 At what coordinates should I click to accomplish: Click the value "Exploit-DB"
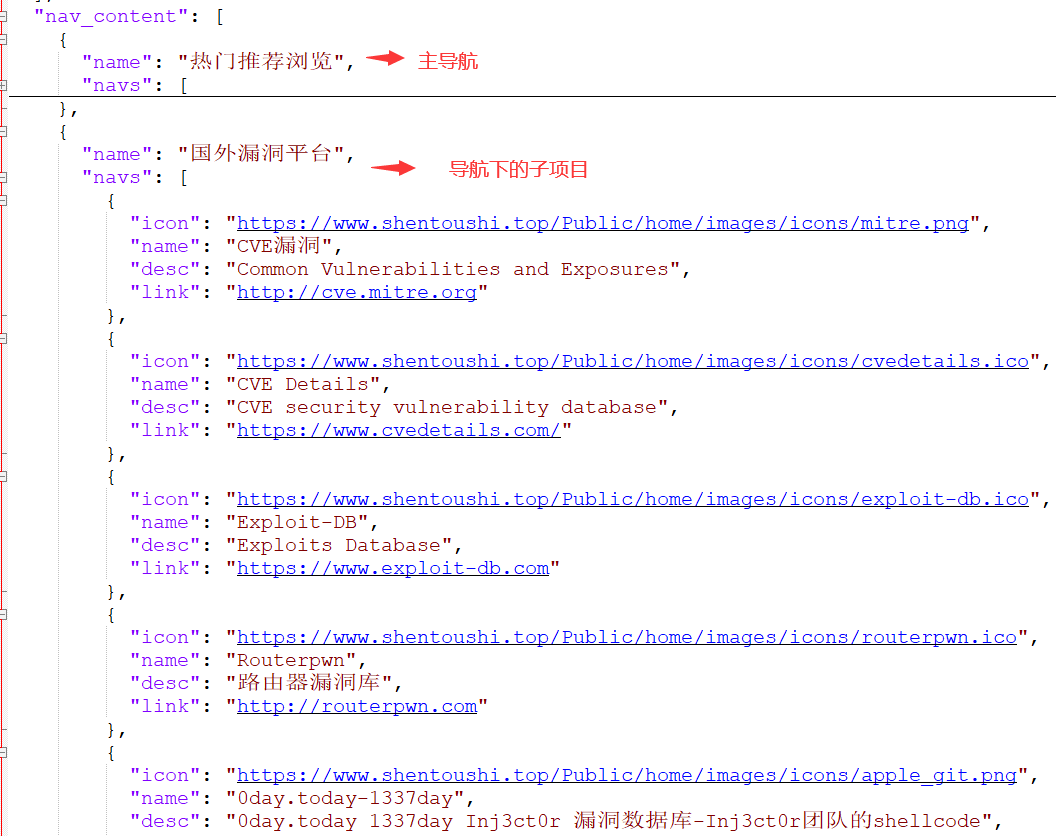tap(298, 523)
